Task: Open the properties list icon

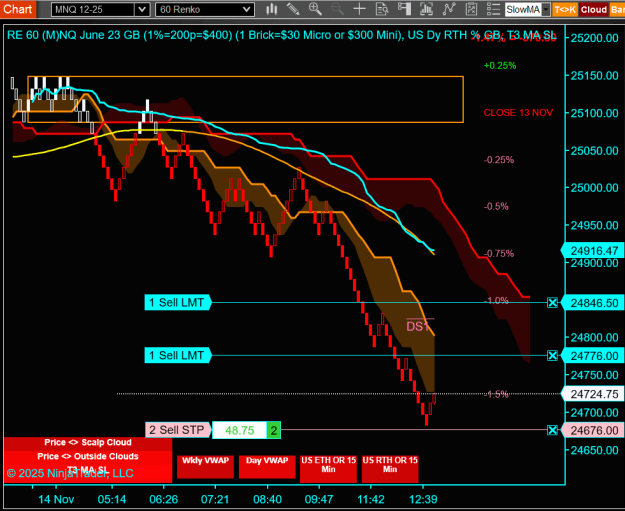Action: click(493, 9)
